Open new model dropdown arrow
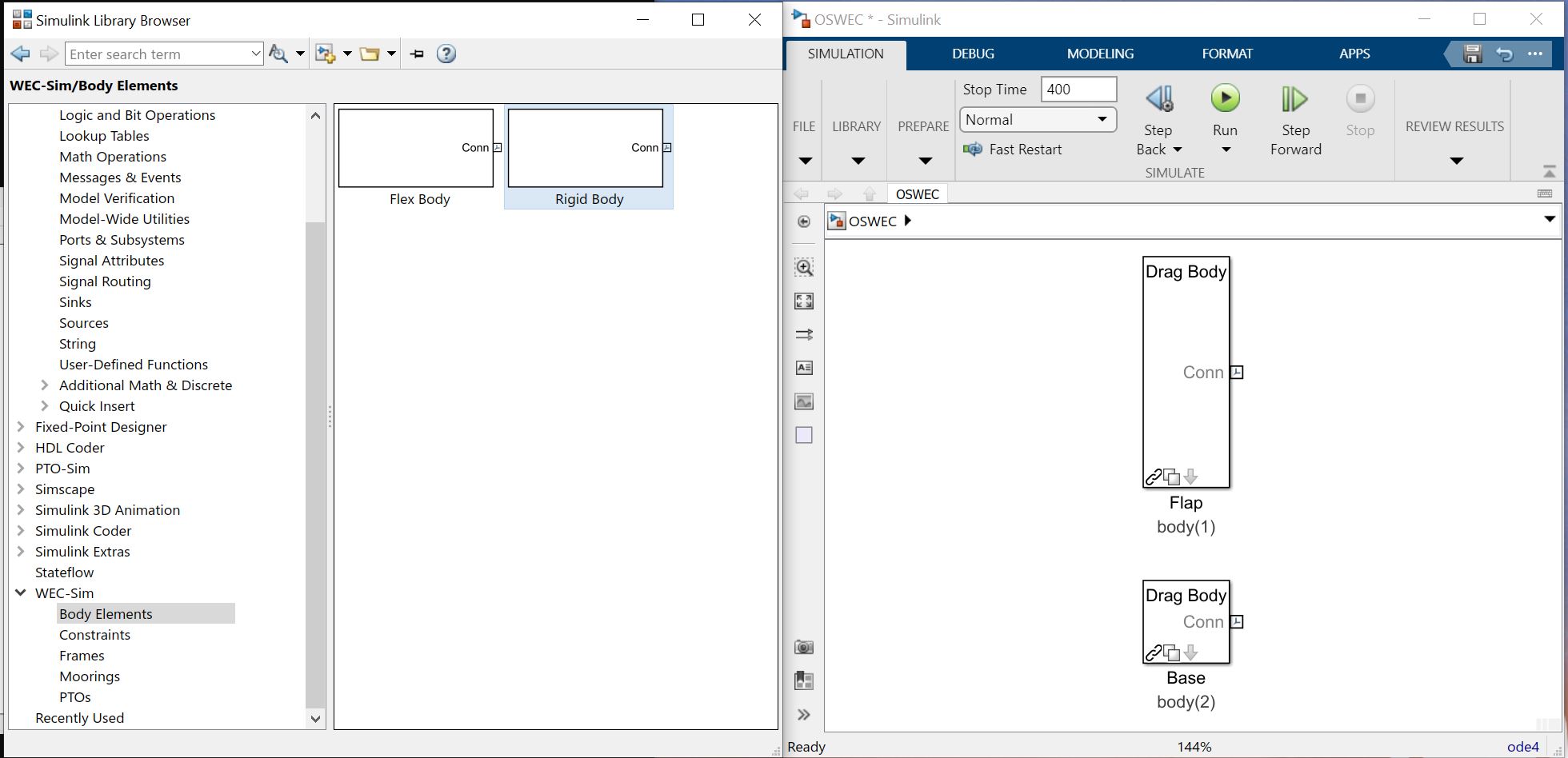The height and width of the screenshot is (758, 1568). [347, 54]
